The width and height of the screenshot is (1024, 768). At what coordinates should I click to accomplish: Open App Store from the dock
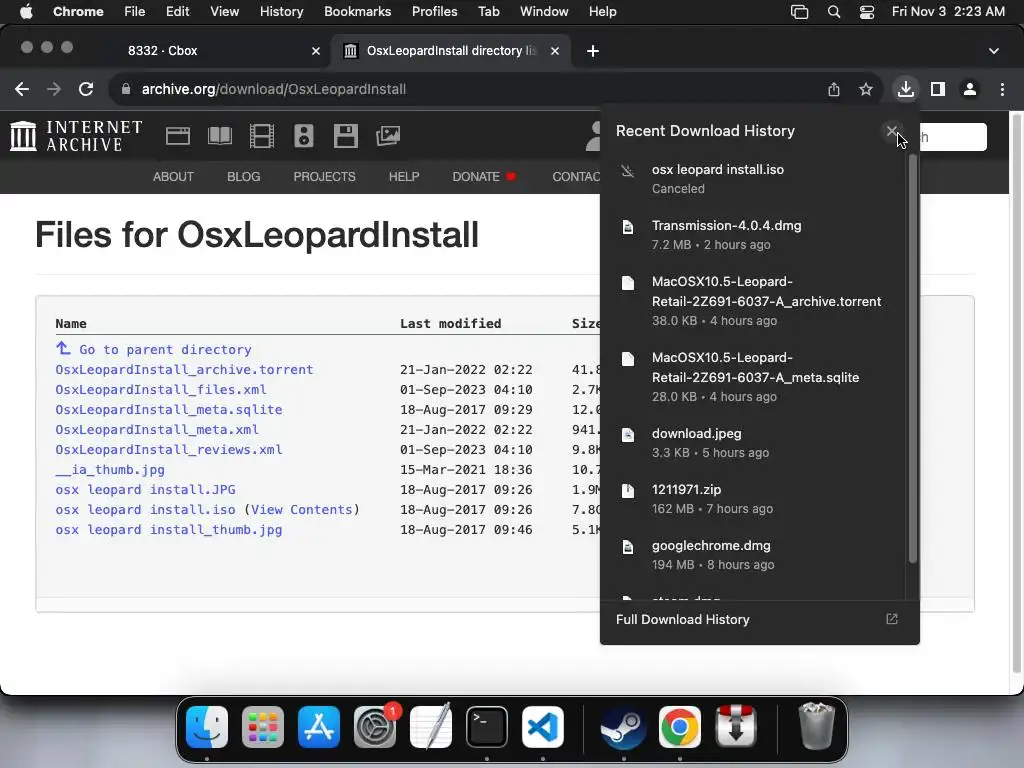pos(319,727)
